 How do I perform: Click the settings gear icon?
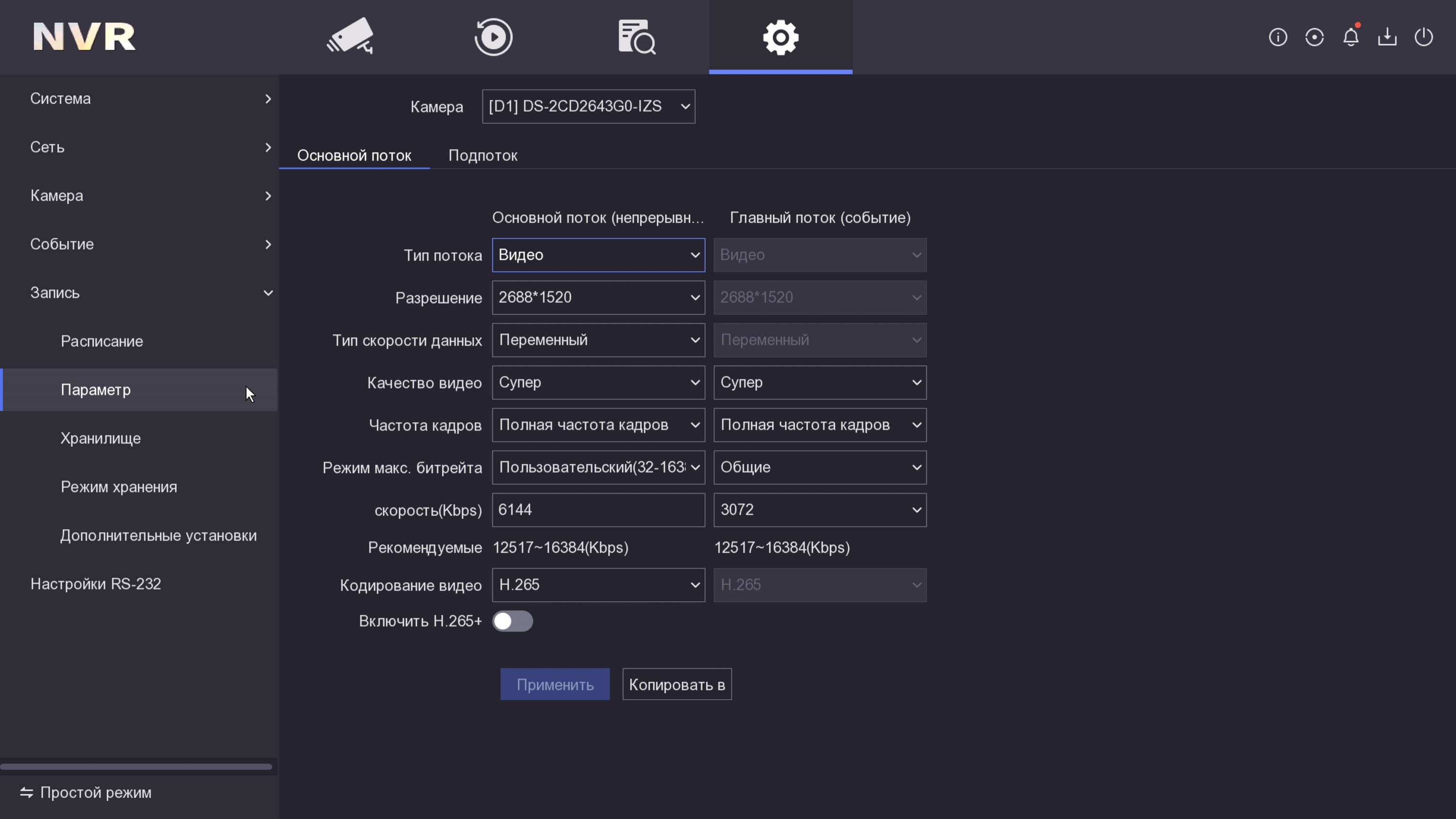(x=780, y=37)
